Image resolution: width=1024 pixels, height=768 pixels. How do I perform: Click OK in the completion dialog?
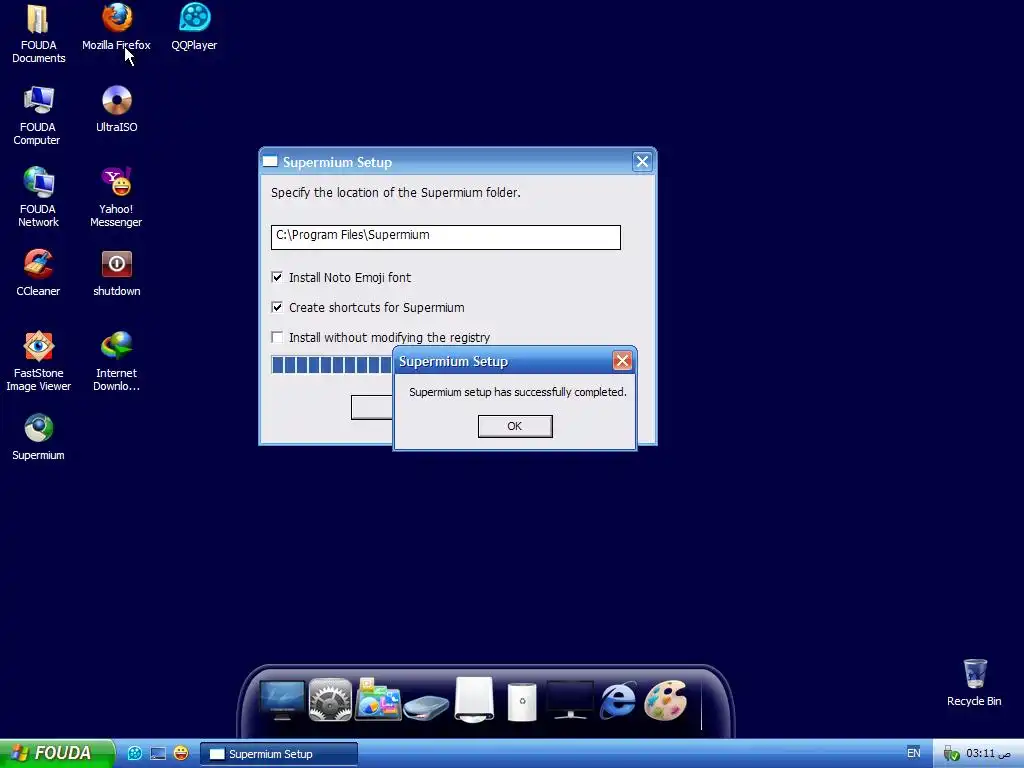(x=515, y=426)
